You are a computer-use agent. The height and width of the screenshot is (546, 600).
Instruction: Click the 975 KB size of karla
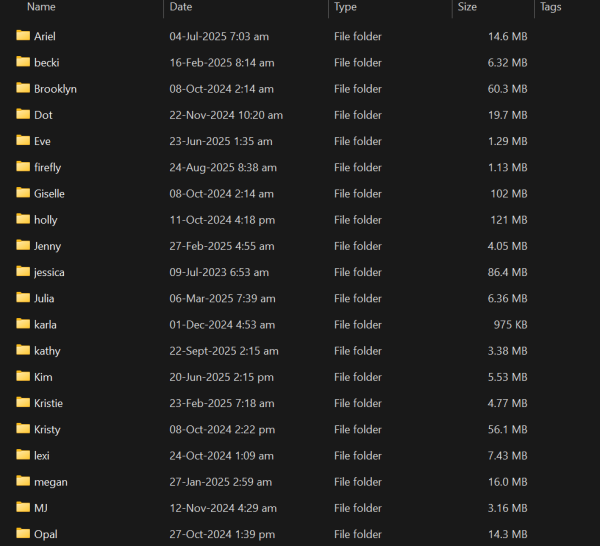click(508, 325)
